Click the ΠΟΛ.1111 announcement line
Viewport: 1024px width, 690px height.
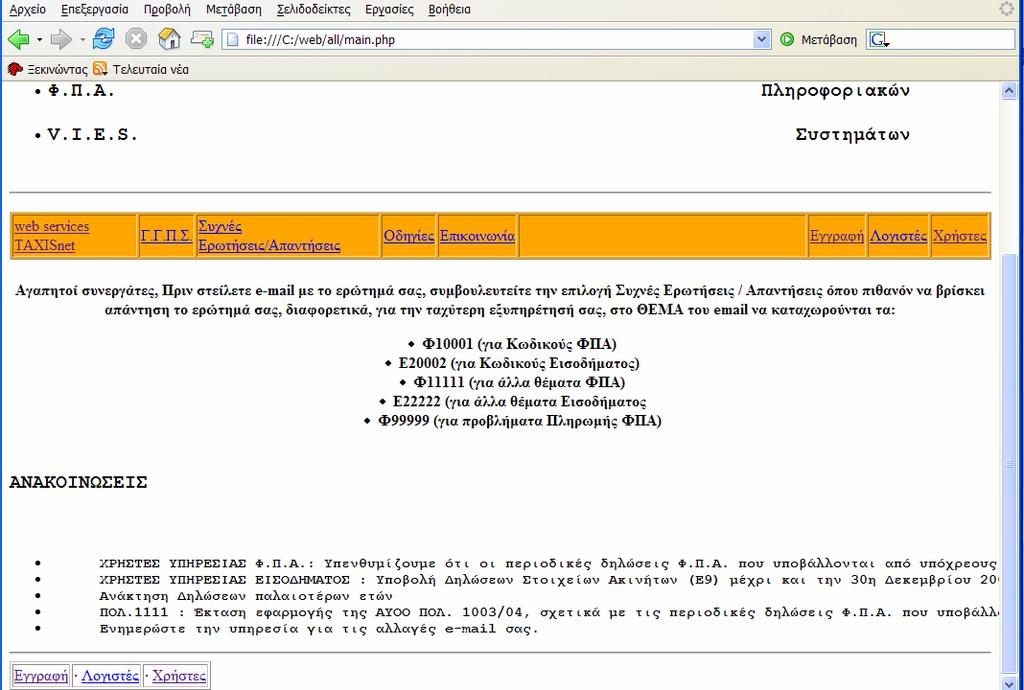point(549,612)
